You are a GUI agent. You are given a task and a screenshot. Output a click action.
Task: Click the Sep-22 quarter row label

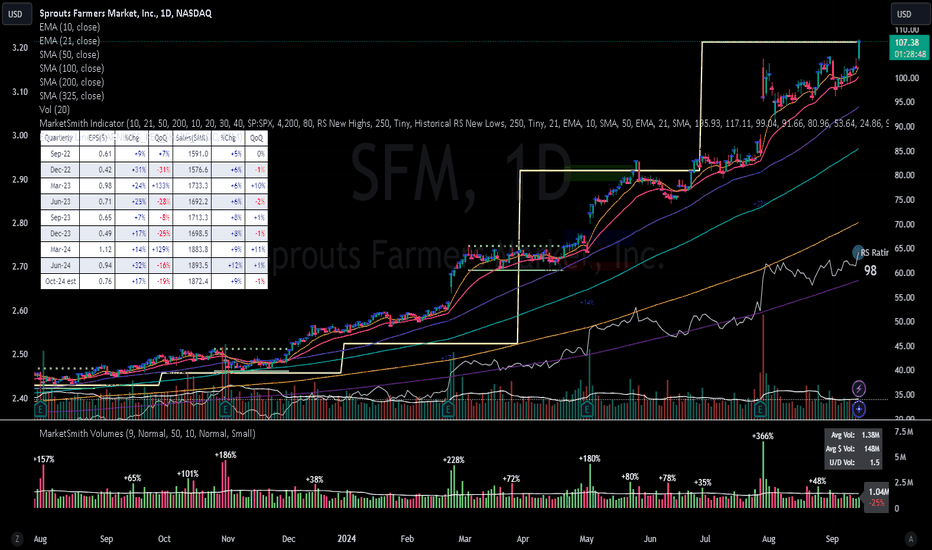[59, 153]
